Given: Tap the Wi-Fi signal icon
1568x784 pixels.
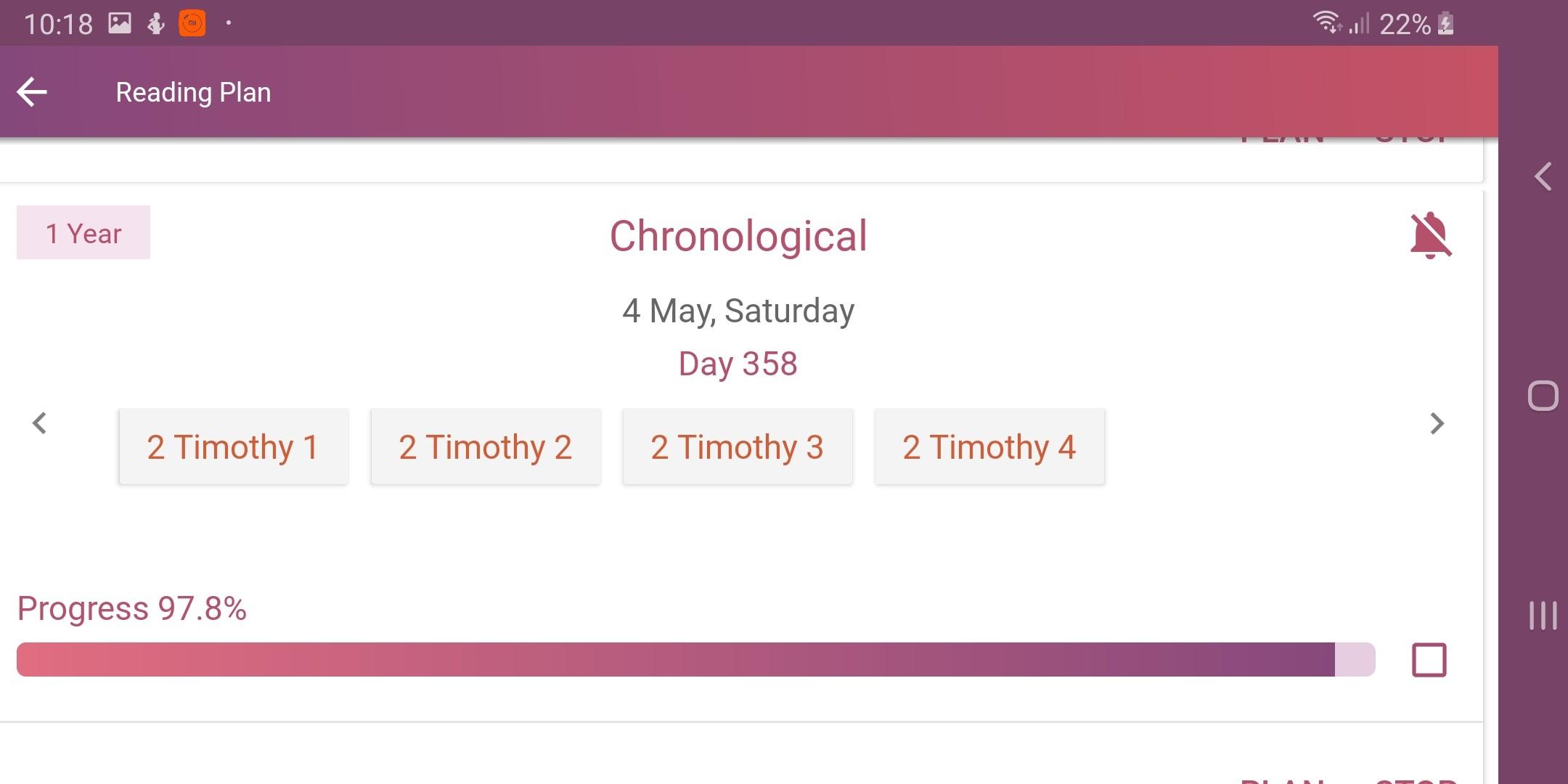Looking at the screenshot, I should pos(1327,23).
